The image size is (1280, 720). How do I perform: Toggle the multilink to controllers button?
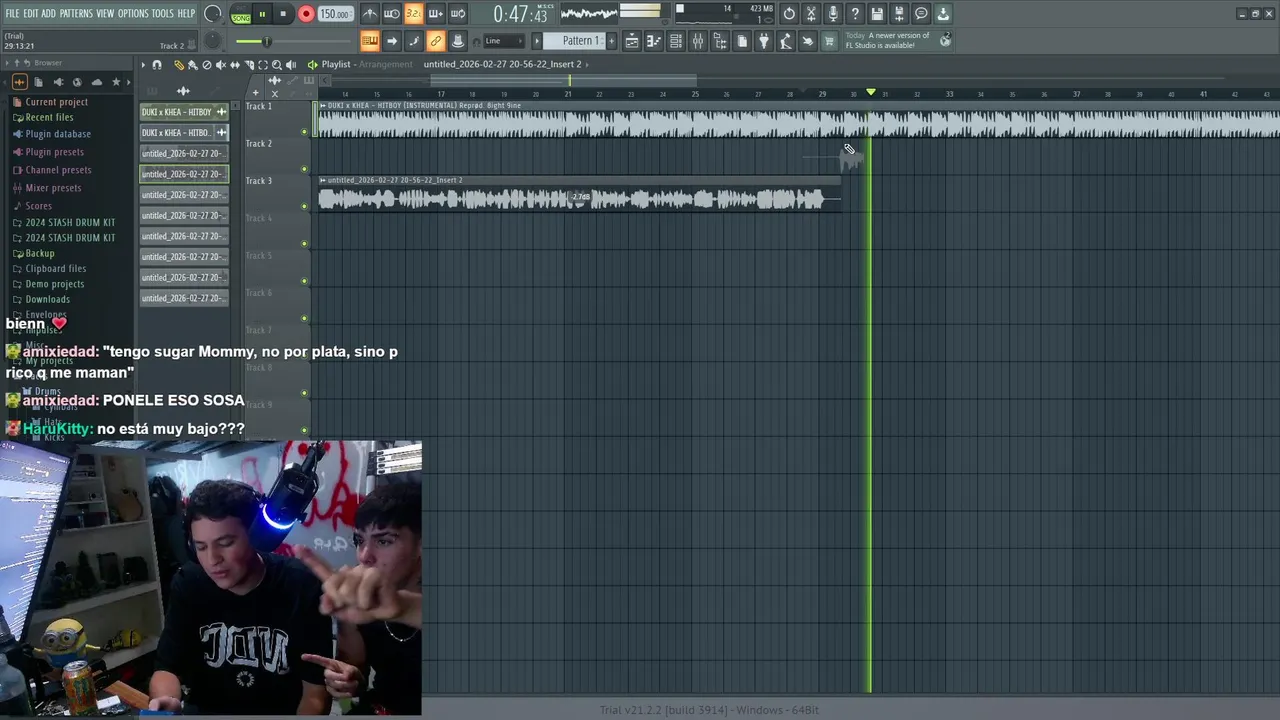tap(436, 41)
